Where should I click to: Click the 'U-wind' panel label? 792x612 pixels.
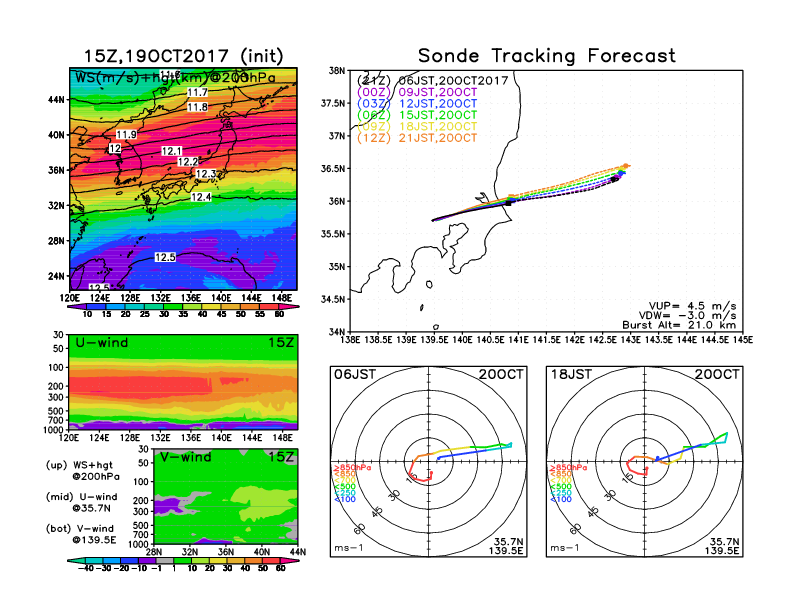click(102, 342)
